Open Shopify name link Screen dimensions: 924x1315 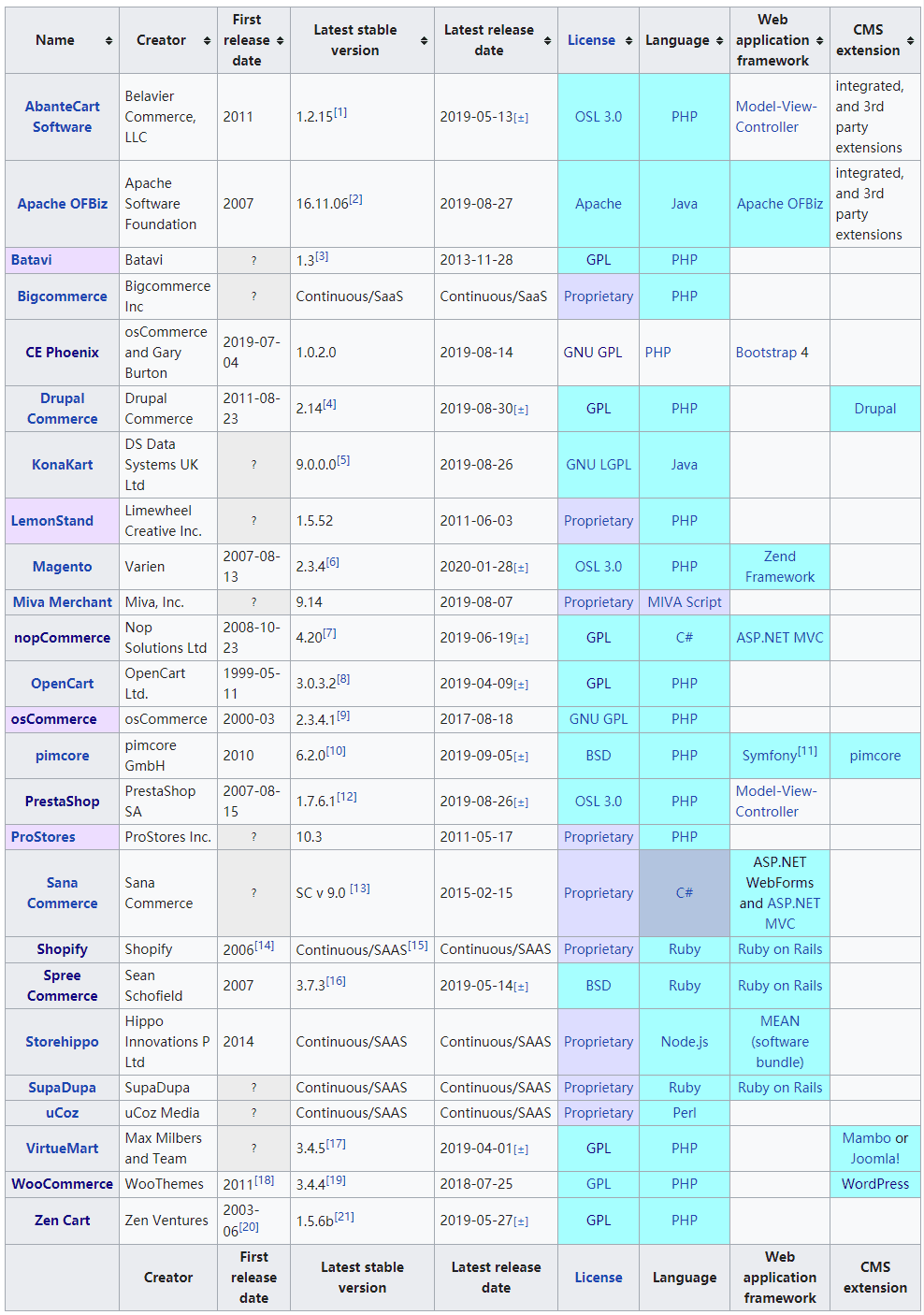63,949
